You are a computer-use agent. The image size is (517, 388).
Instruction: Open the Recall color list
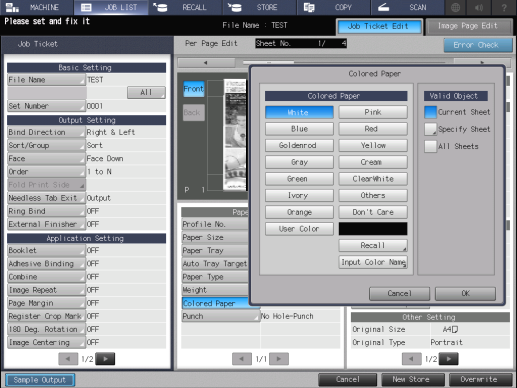point(373,246)
